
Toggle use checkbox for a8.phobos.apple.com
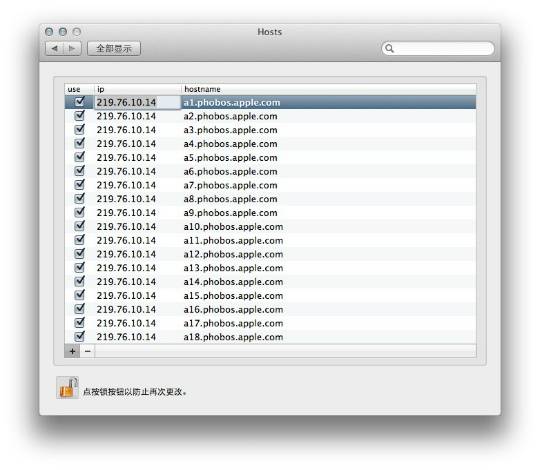pos(80,198)
